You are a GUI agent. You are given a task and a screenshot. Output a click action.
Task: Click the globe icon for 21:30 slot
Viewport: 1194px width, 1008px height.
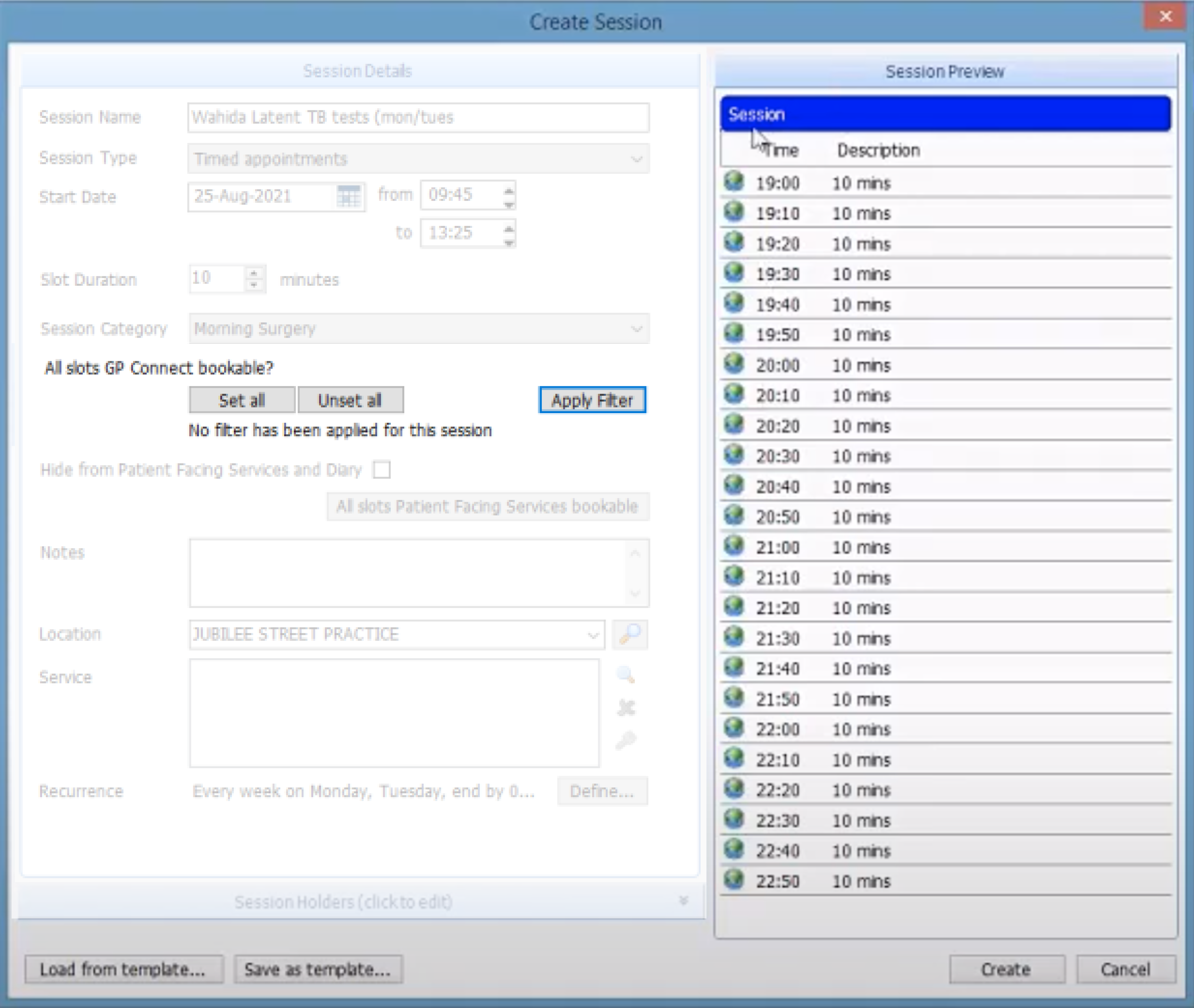tap(733, 637)
